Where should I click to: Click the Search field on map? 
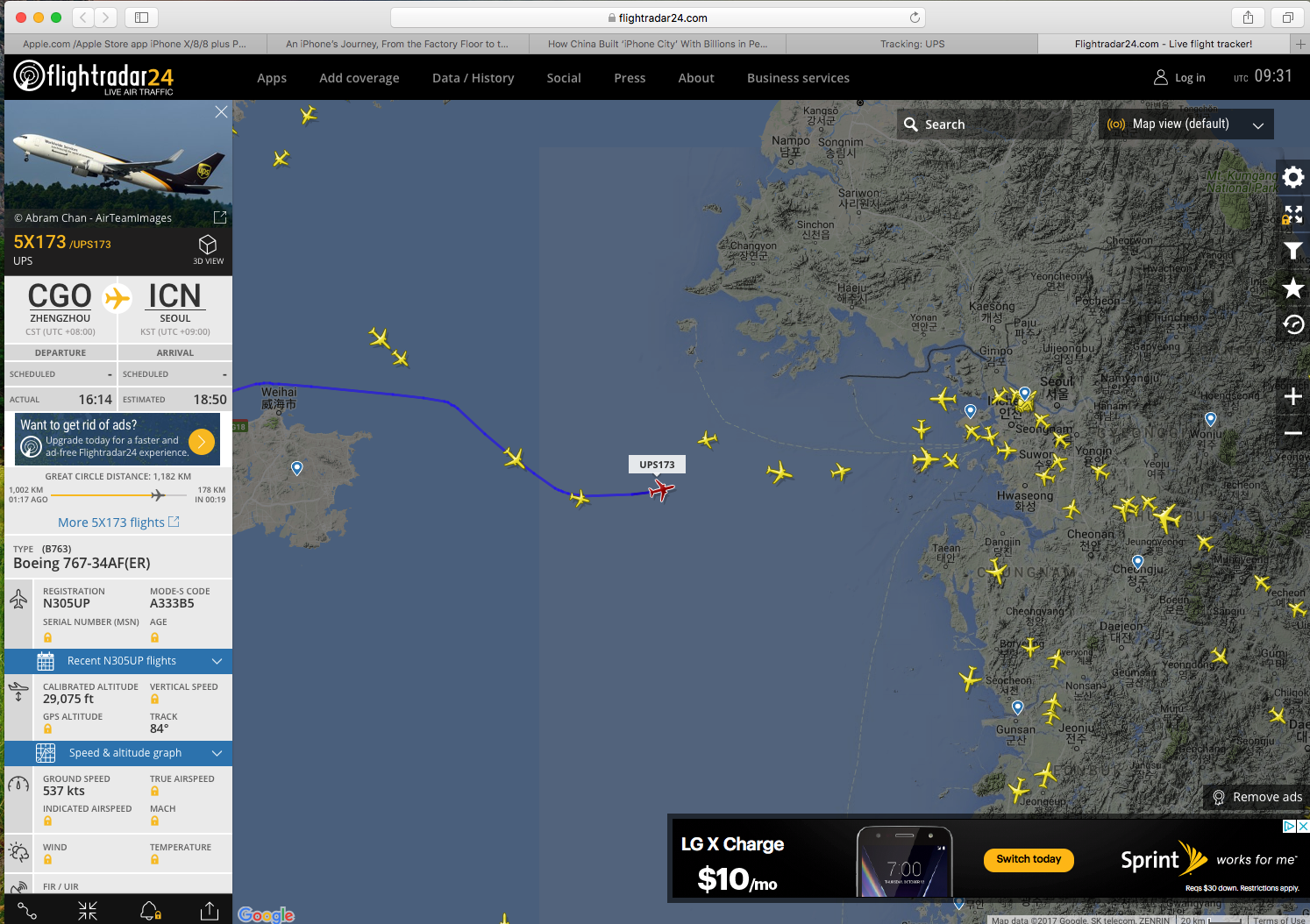(x=985, y=124)
